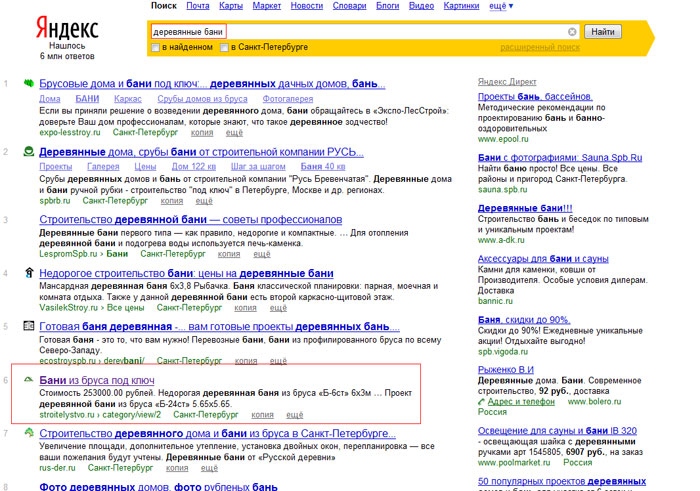700x491 pixels.
Task: Enable the 'в Санкт-Петербурге' checkbox
Action: pyautogui.click(x=224, y=47)
